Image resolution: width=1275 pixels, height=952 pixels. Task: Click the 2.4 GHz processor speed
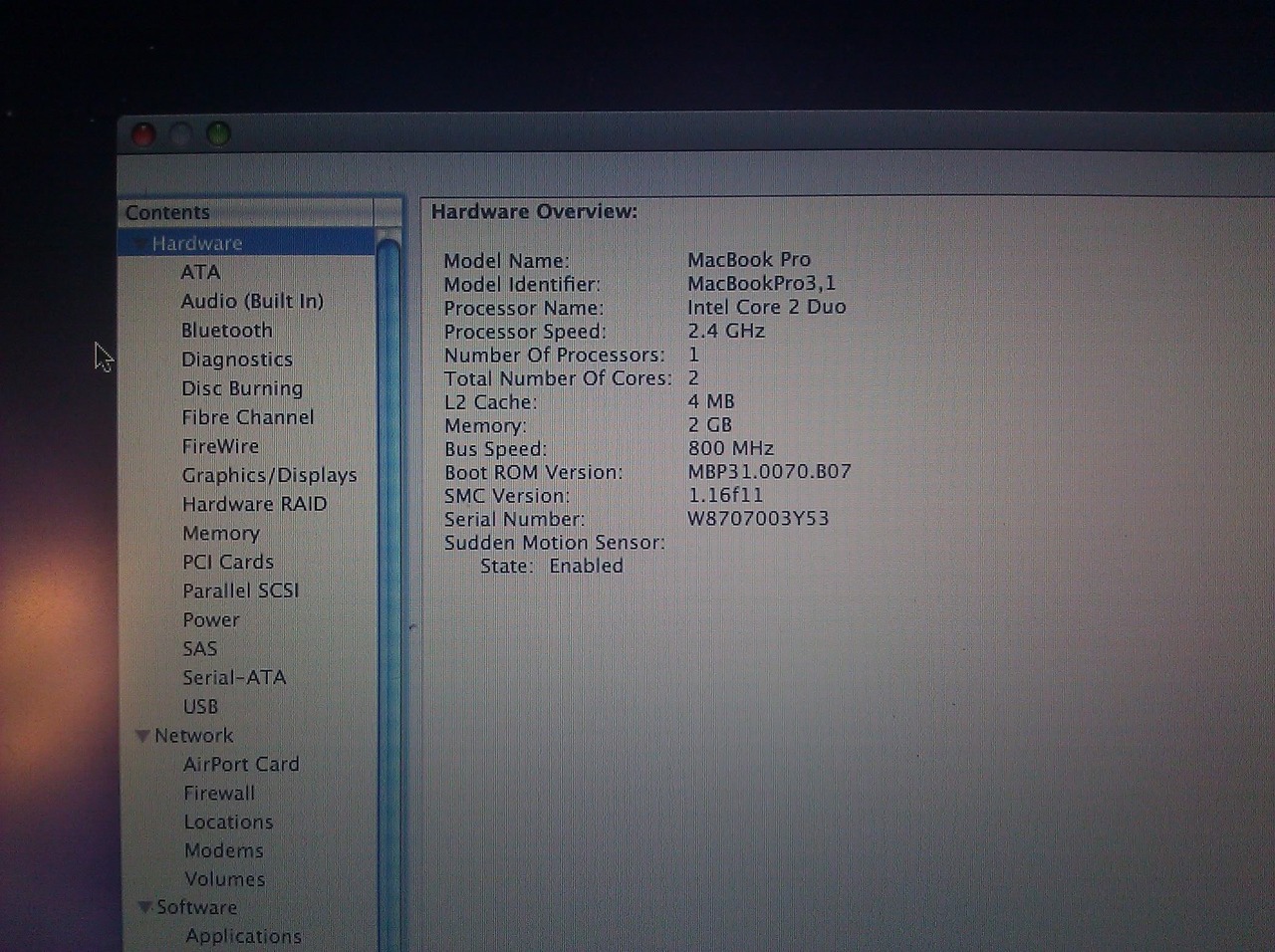point(726,331)
